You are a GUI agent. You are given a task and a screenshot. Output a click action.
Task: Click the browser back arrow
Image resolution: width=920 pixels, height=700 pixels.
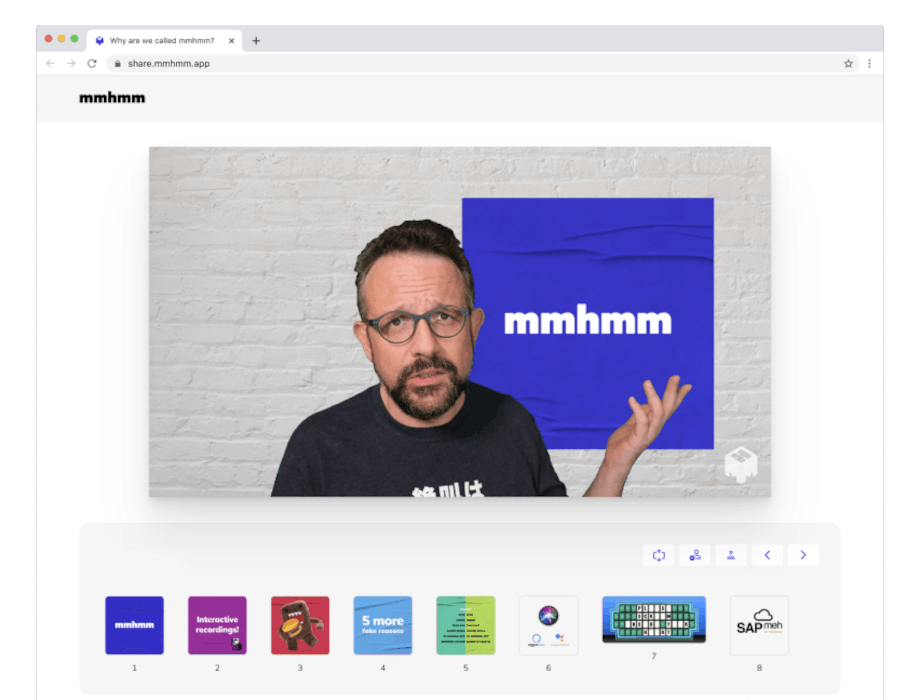(50, 63)
